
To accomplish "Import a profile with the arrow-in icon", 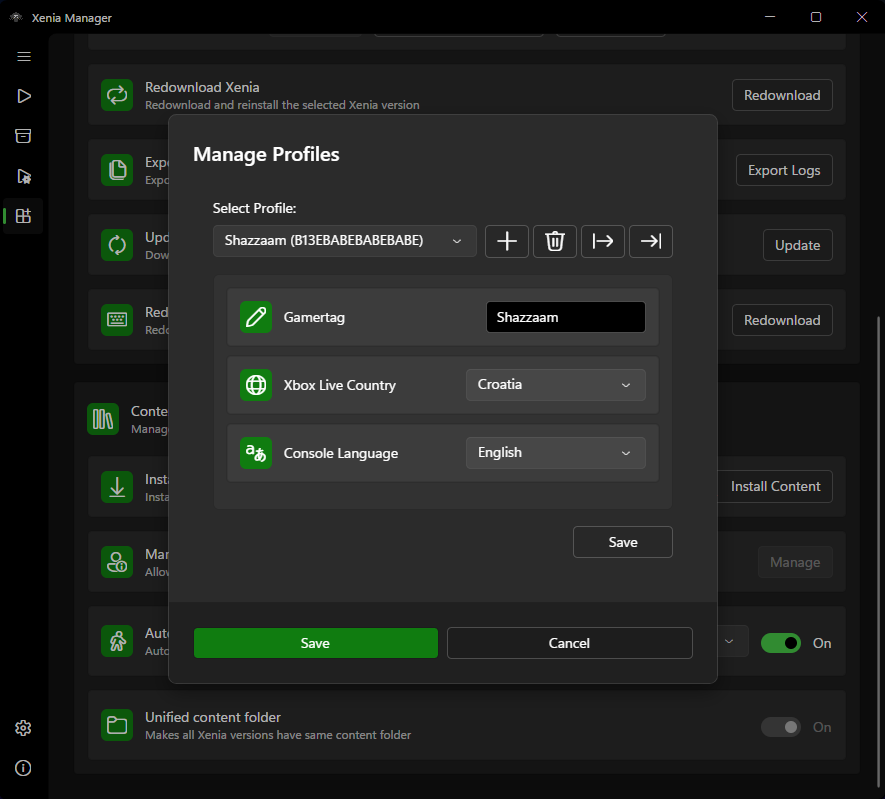I will tap(650, 241).
